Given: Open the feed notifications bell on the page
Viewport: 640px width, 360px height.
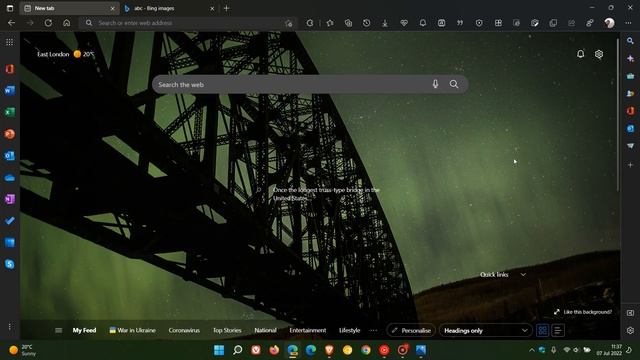Looking at the screenshot, I should click(x=580, y=54).
